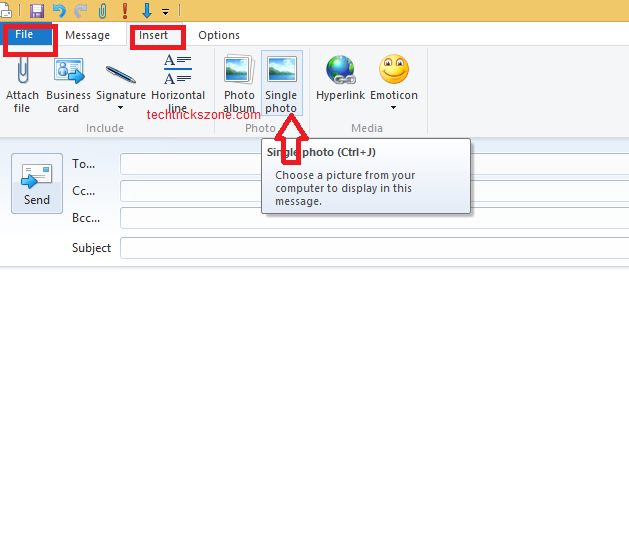Switch to the Options tab

[x=219, y=35]
